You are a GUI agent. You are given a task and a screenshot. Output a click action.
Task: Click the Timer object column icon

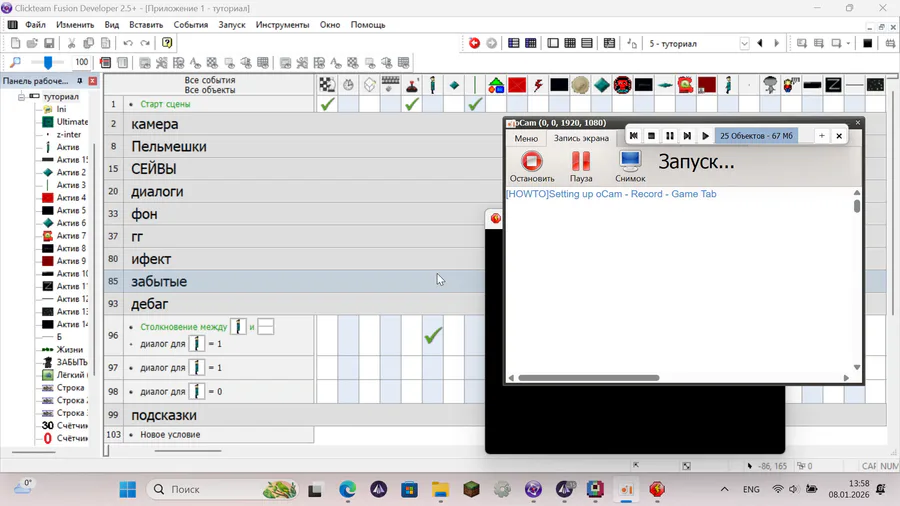pyautogui.click(x=348, y=85)
